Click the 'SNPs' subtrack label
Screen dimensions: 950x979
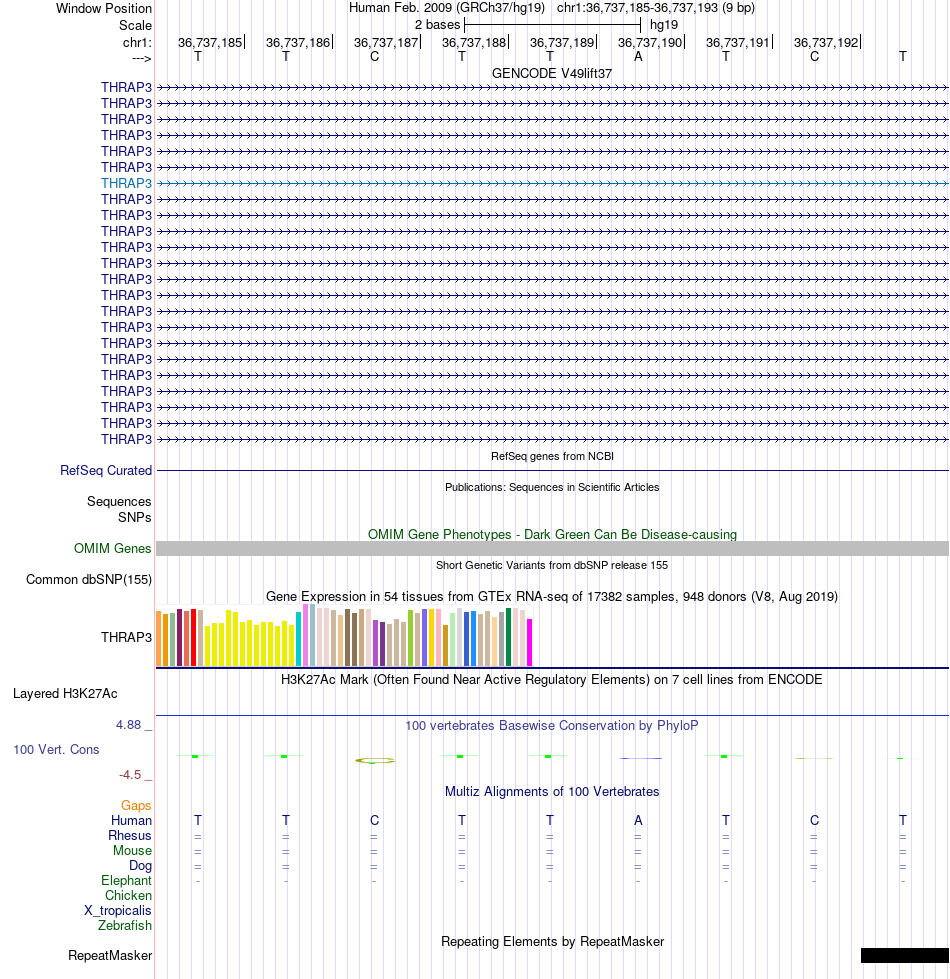135,517
